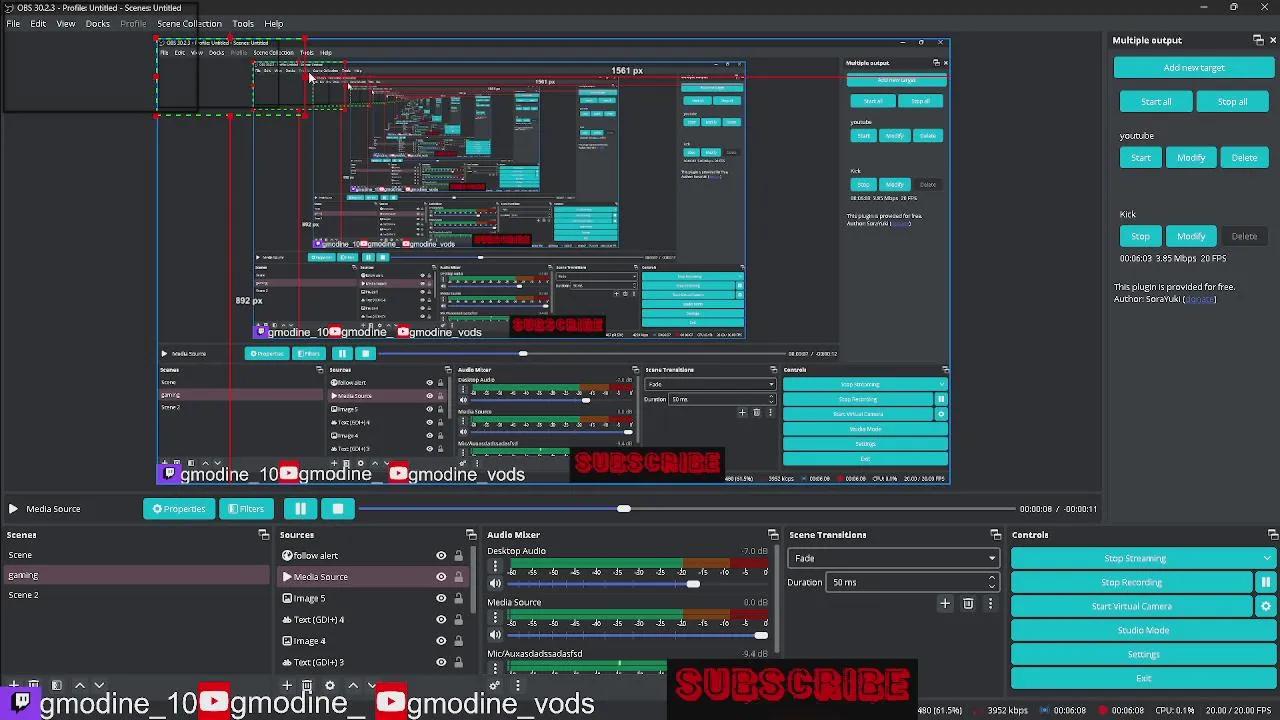This screenshot has width=1280, height=720.
Task: Remove selected source with trash icon
Action: point(307,686)
